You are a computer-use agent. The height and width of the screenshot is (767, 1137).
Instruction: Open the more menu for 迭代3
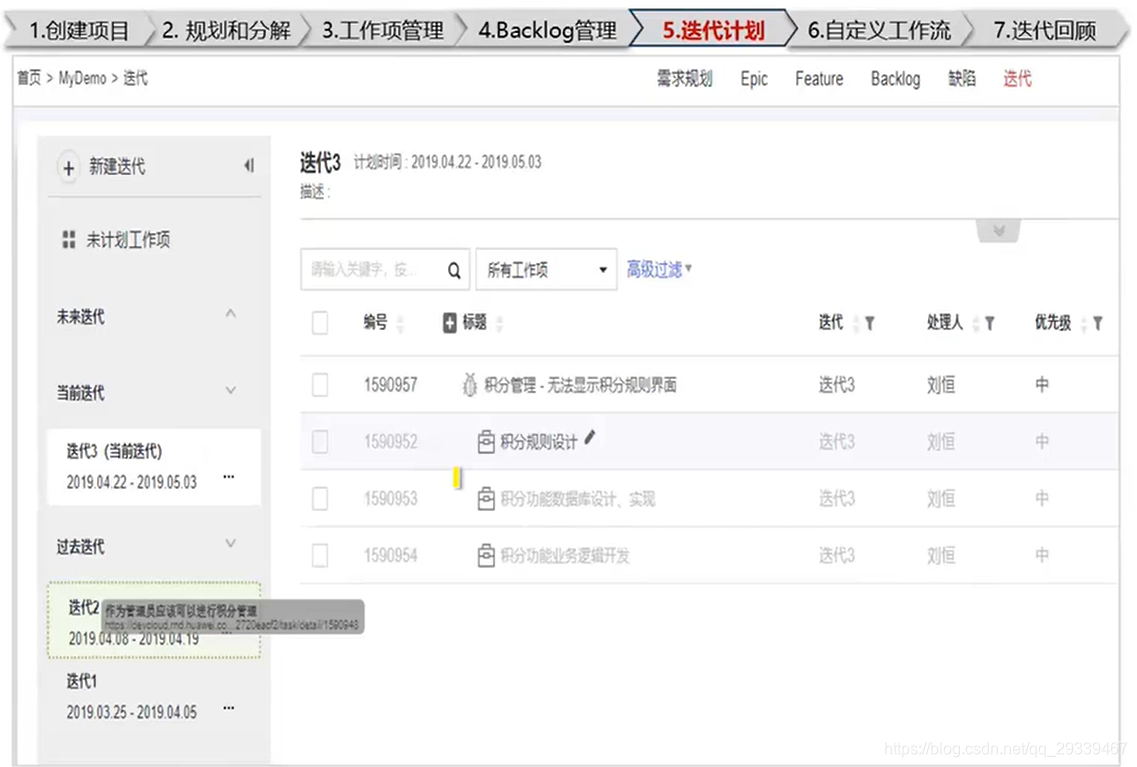click(229, 476)
